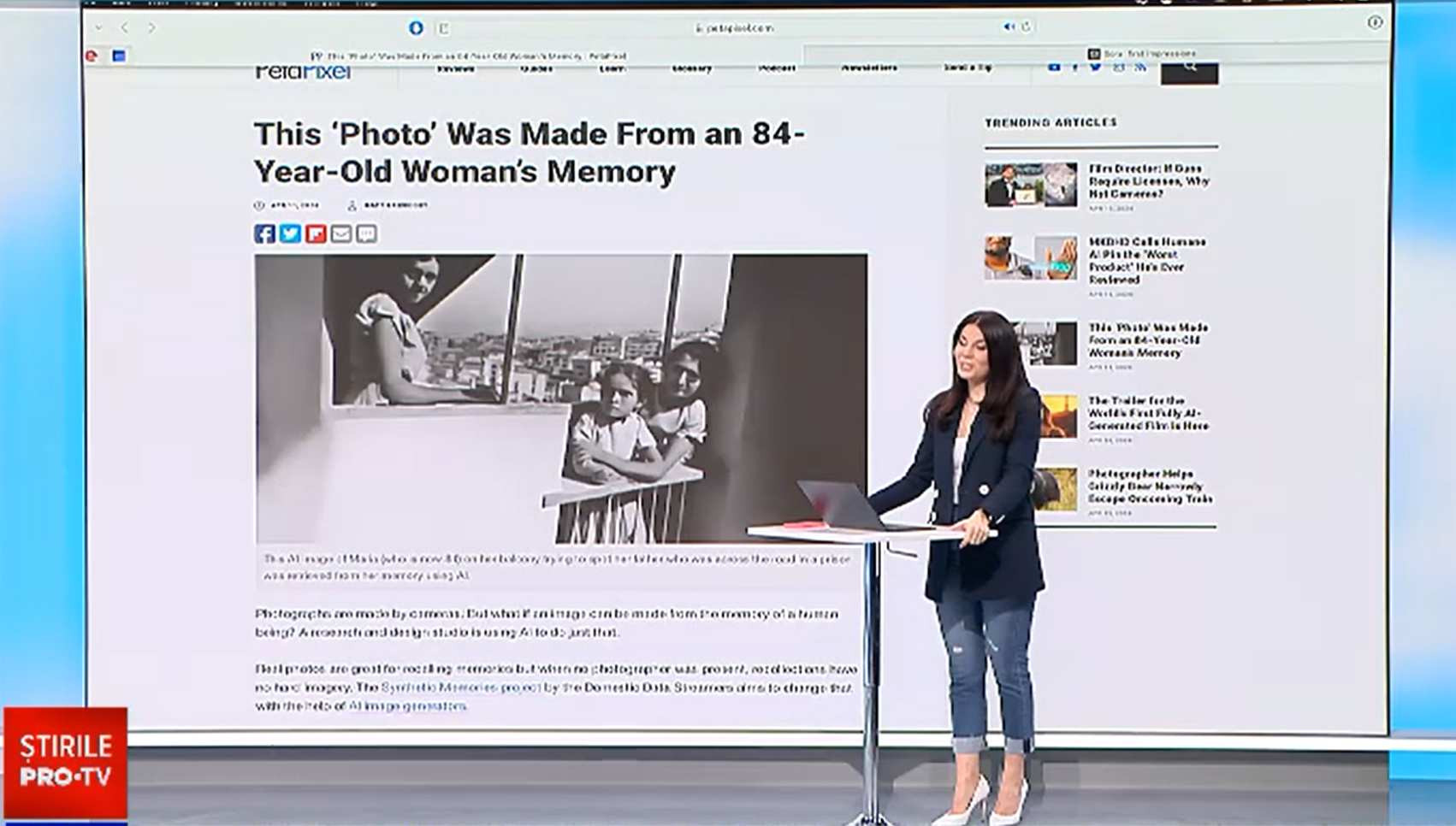Click the browser forward arrow

(151, 27)
